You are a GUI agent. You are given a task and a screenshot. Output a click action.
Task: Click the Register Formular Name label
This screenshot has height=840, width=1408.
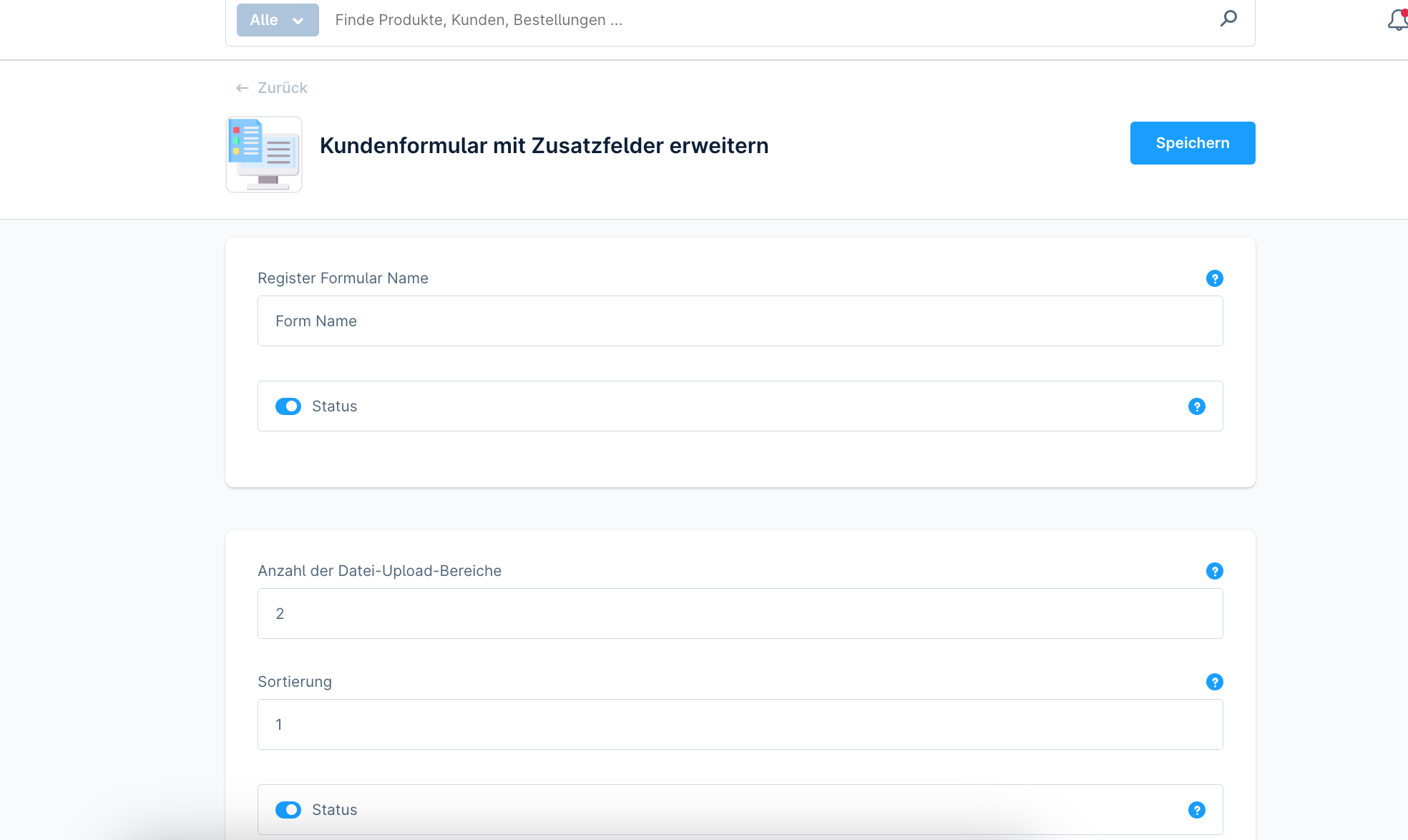coord(343,278)
